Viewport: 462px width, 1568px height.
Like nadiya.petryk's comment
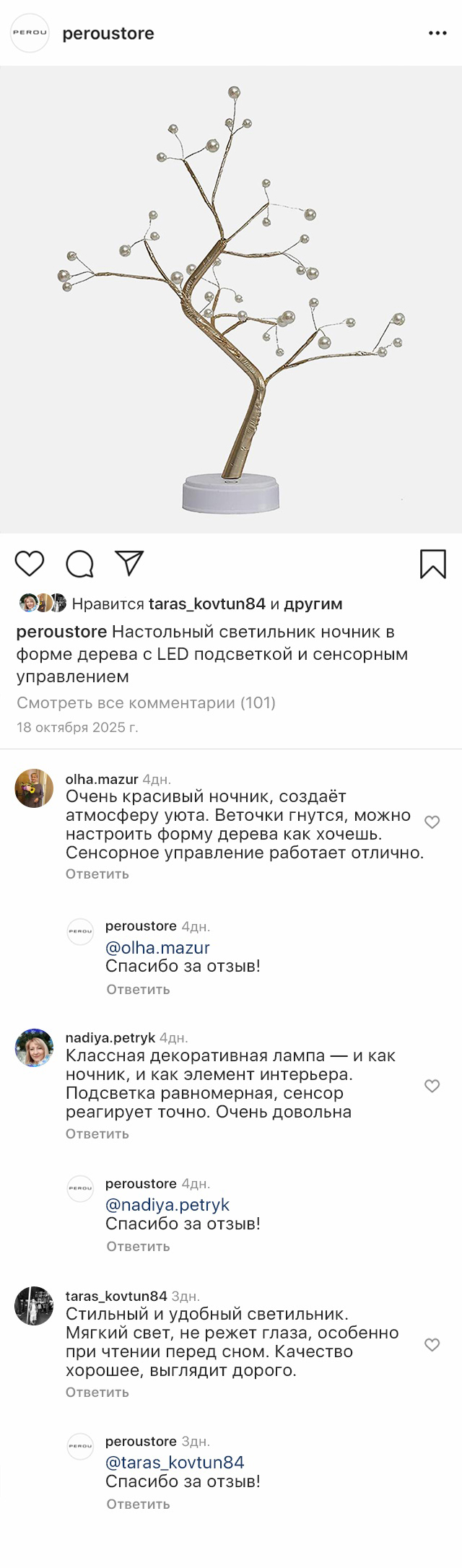coord(432,1086)
